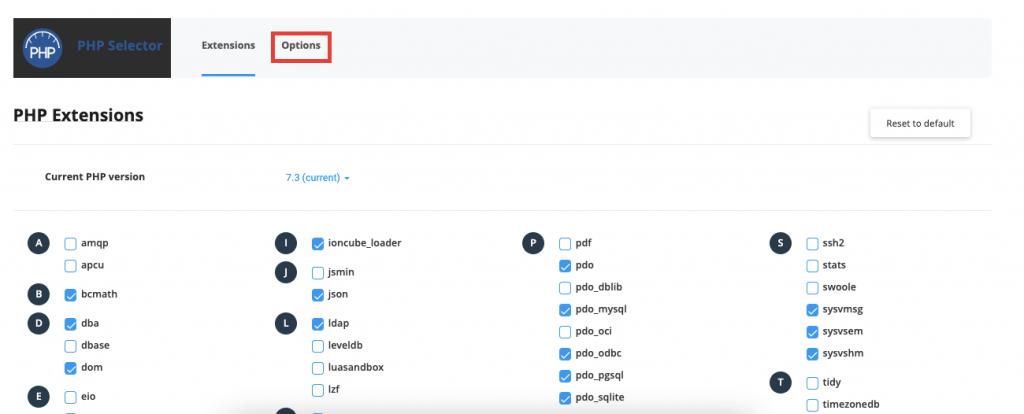This screenshot has width=1024, height=414.
Task: Uncheck the ioncube_loader extension
Action: click(x=318, y=244)
